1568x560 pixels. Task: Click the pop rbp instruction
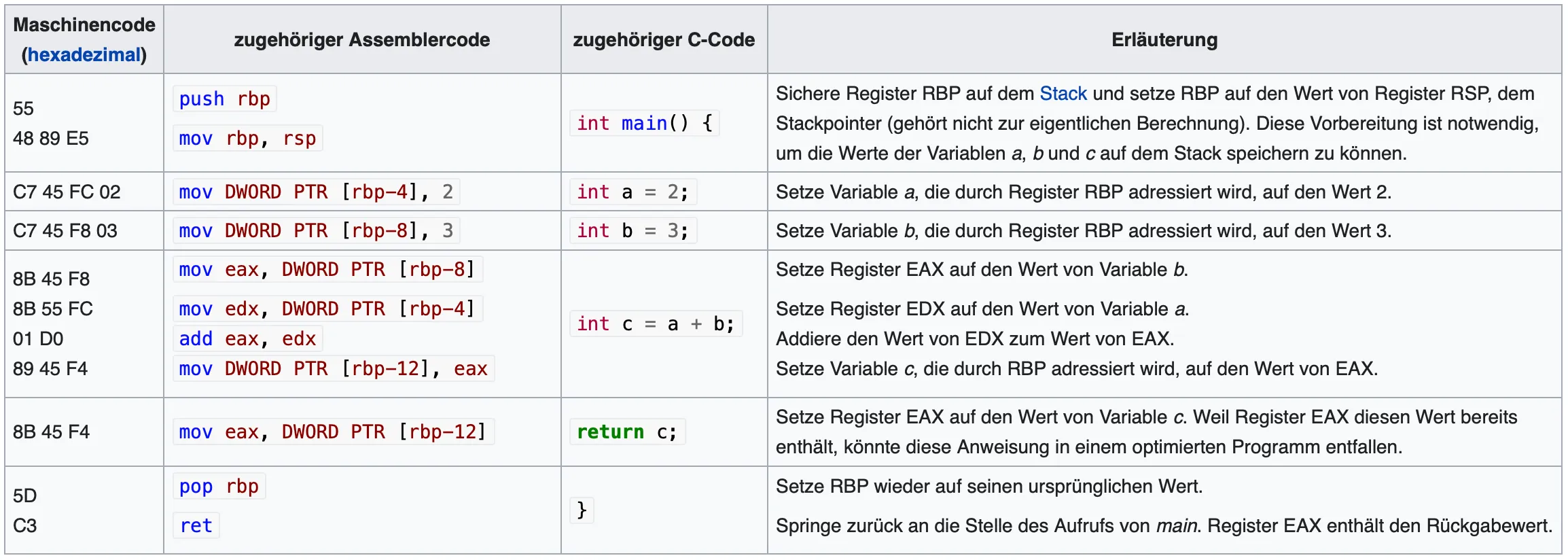pos(219,487)
